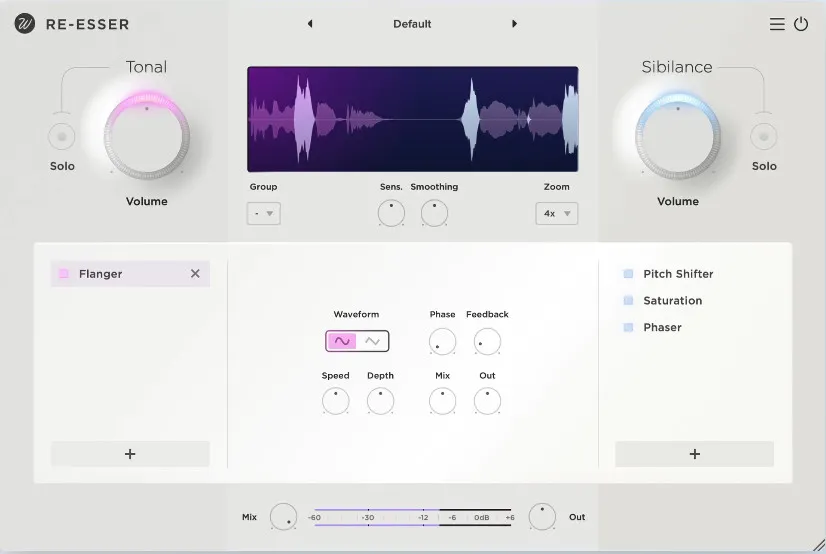Enable Tonal Solo button
The image size is (826, 554).
62,136
